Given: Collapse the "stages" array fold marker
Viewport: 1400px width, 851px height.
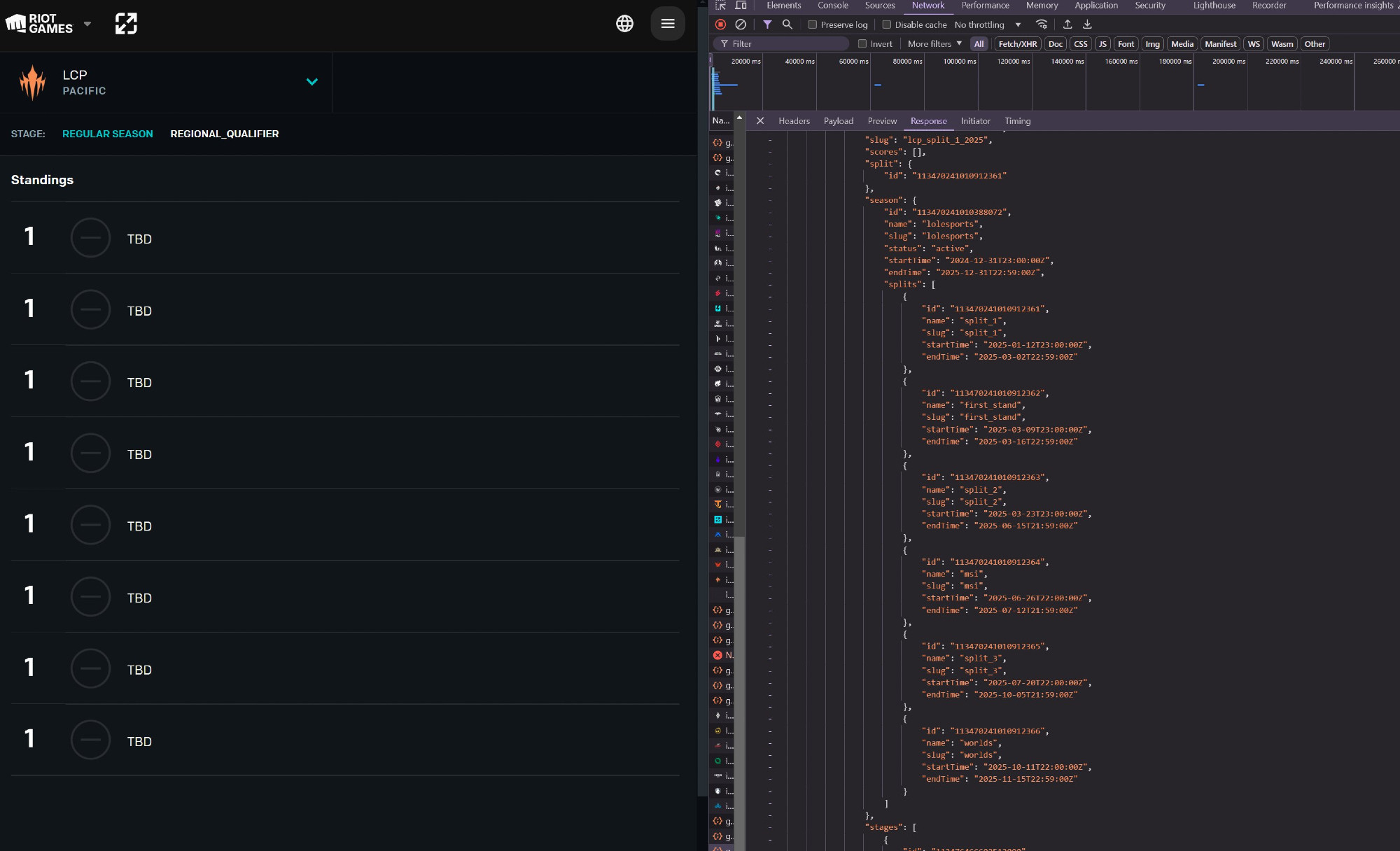Looking at the screenshot, I should click(x=770, y=827).
